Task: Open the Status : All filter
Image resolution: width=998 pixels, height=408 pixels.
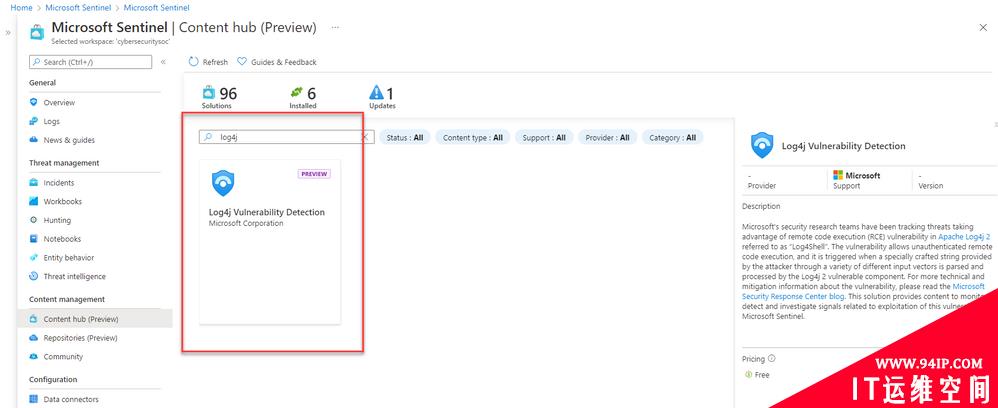Action: click(x=405, y=137)
